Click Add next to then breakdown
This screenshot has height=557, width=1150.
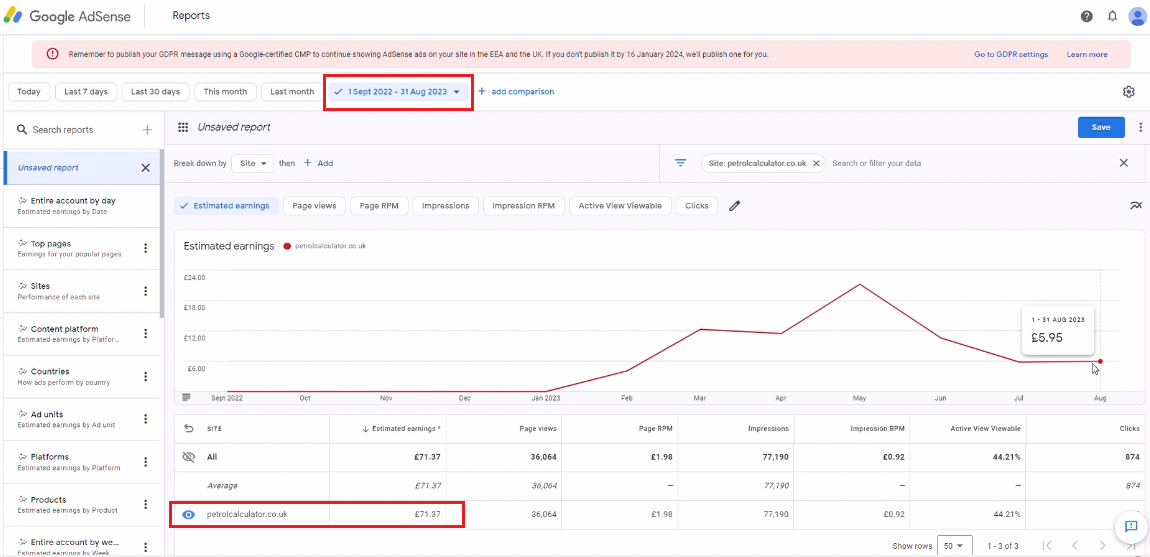coord(318,163)
